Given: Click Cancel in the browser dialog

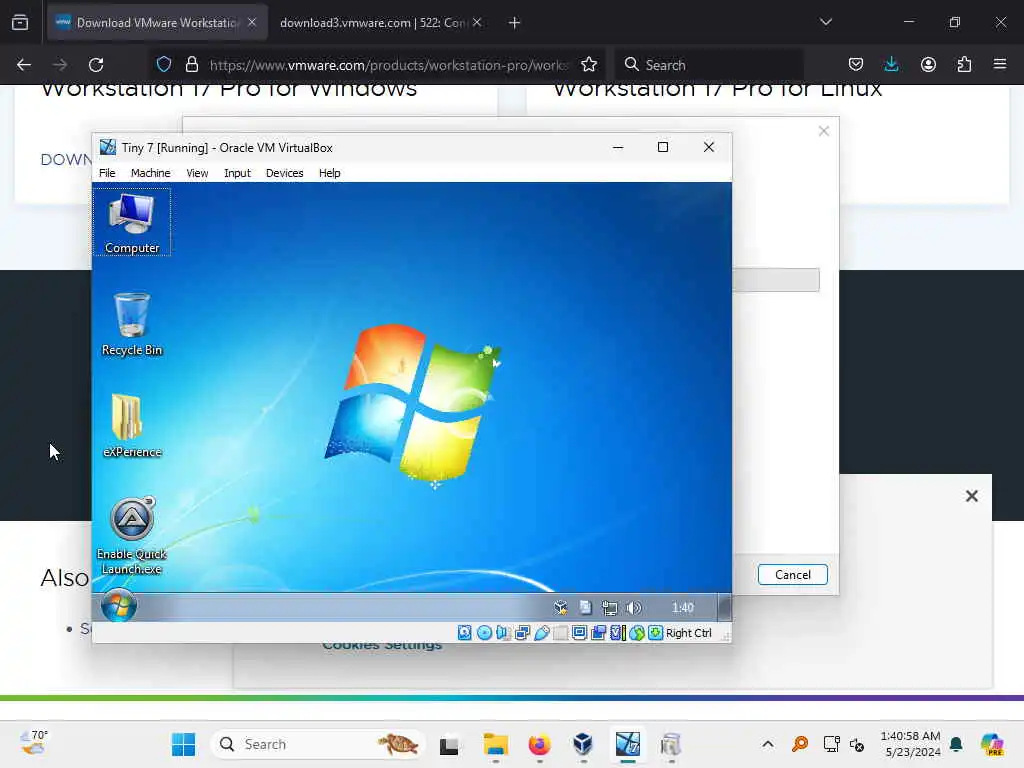Looking at the screenshot, I should [x=793, y=575].
